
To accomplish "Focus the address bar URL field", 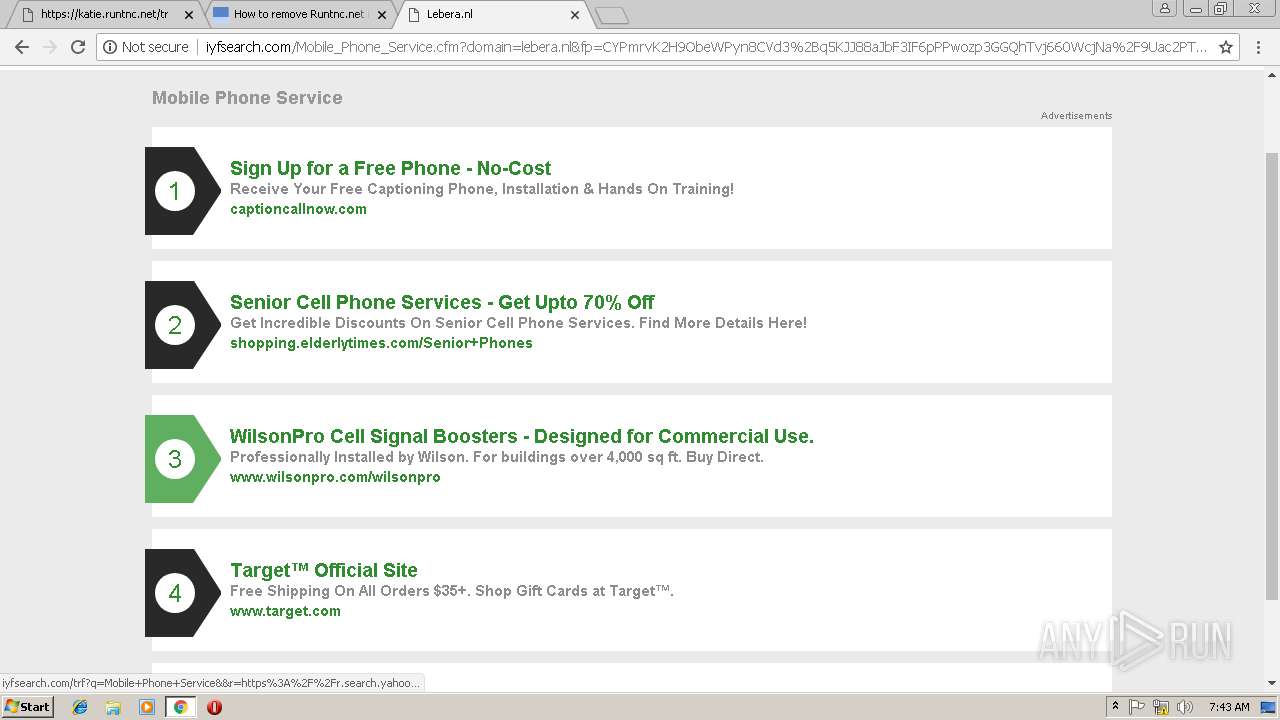I will click(x=706, y=47).
